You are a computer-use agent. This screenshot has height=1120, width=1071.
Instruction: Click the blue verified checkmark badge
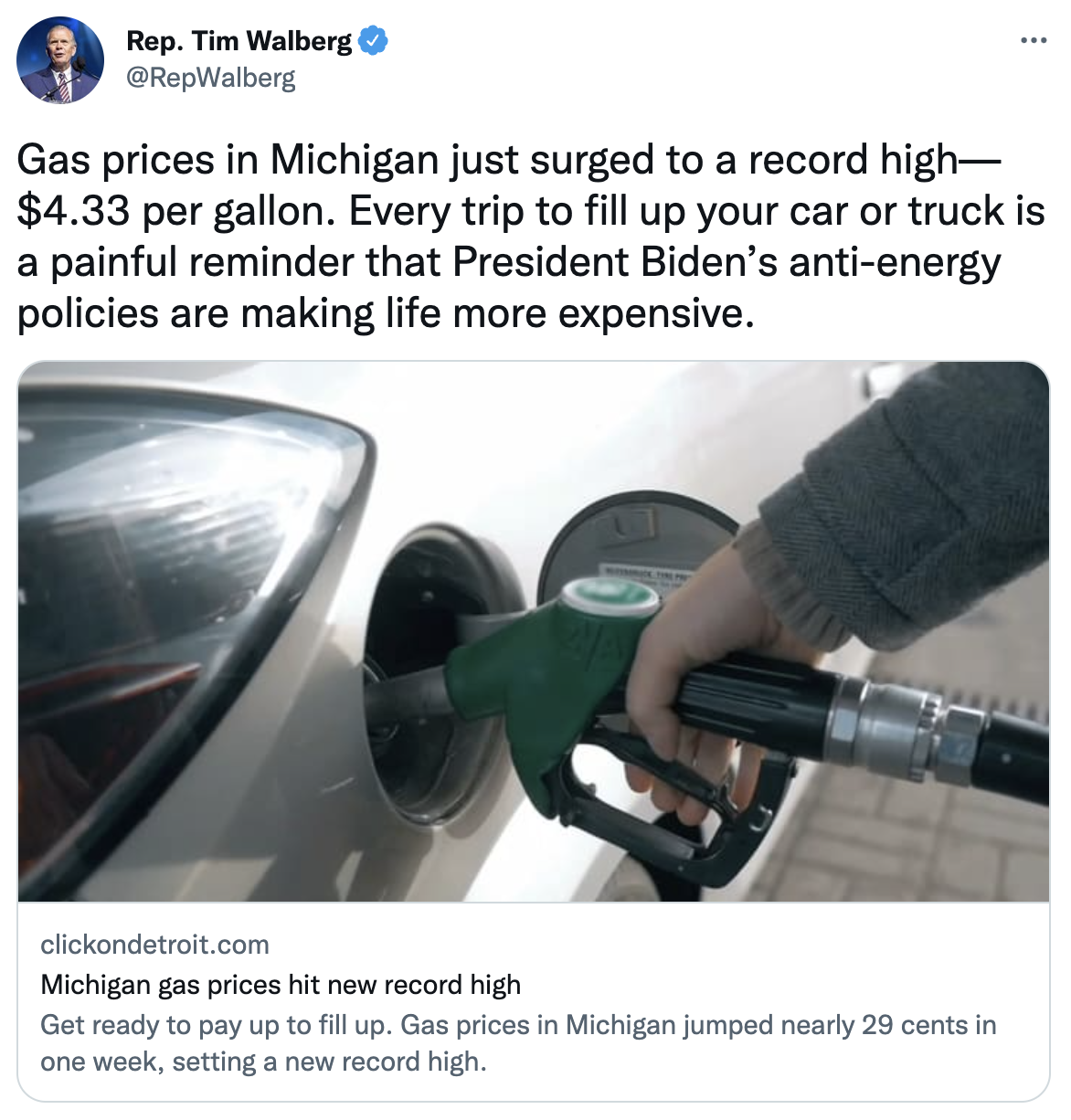point(373,41)
